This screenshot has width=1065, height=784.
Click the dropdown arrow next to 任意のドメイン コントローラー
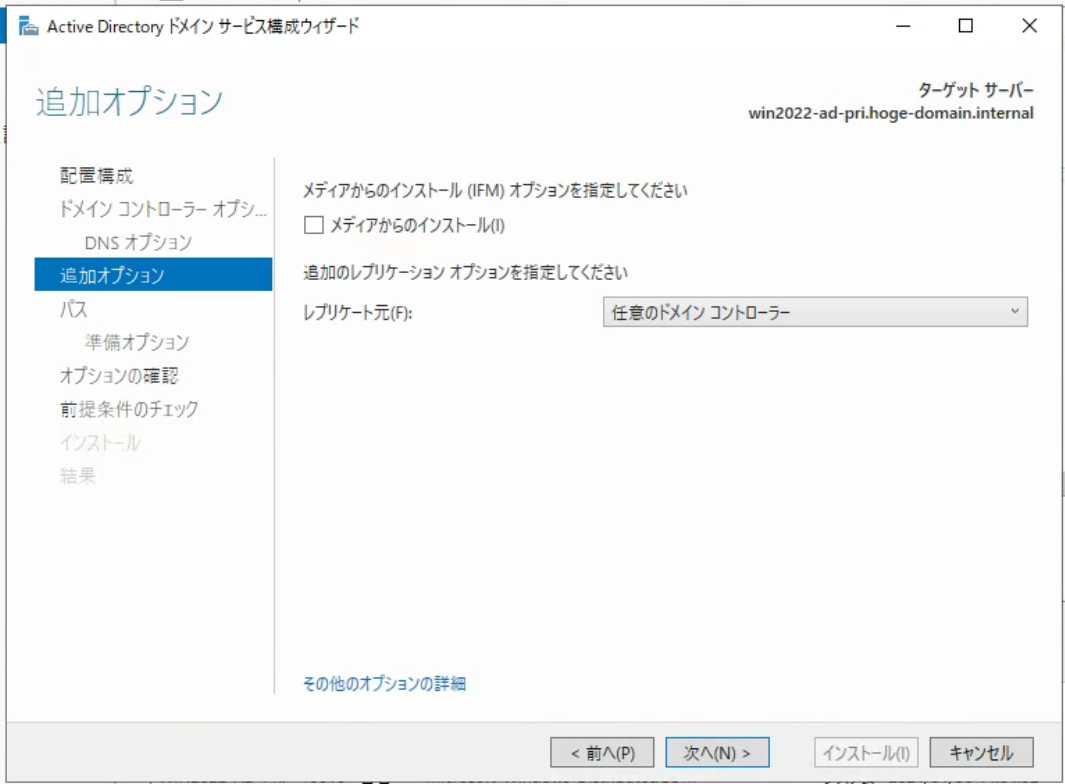click(x=1016, y=310)
